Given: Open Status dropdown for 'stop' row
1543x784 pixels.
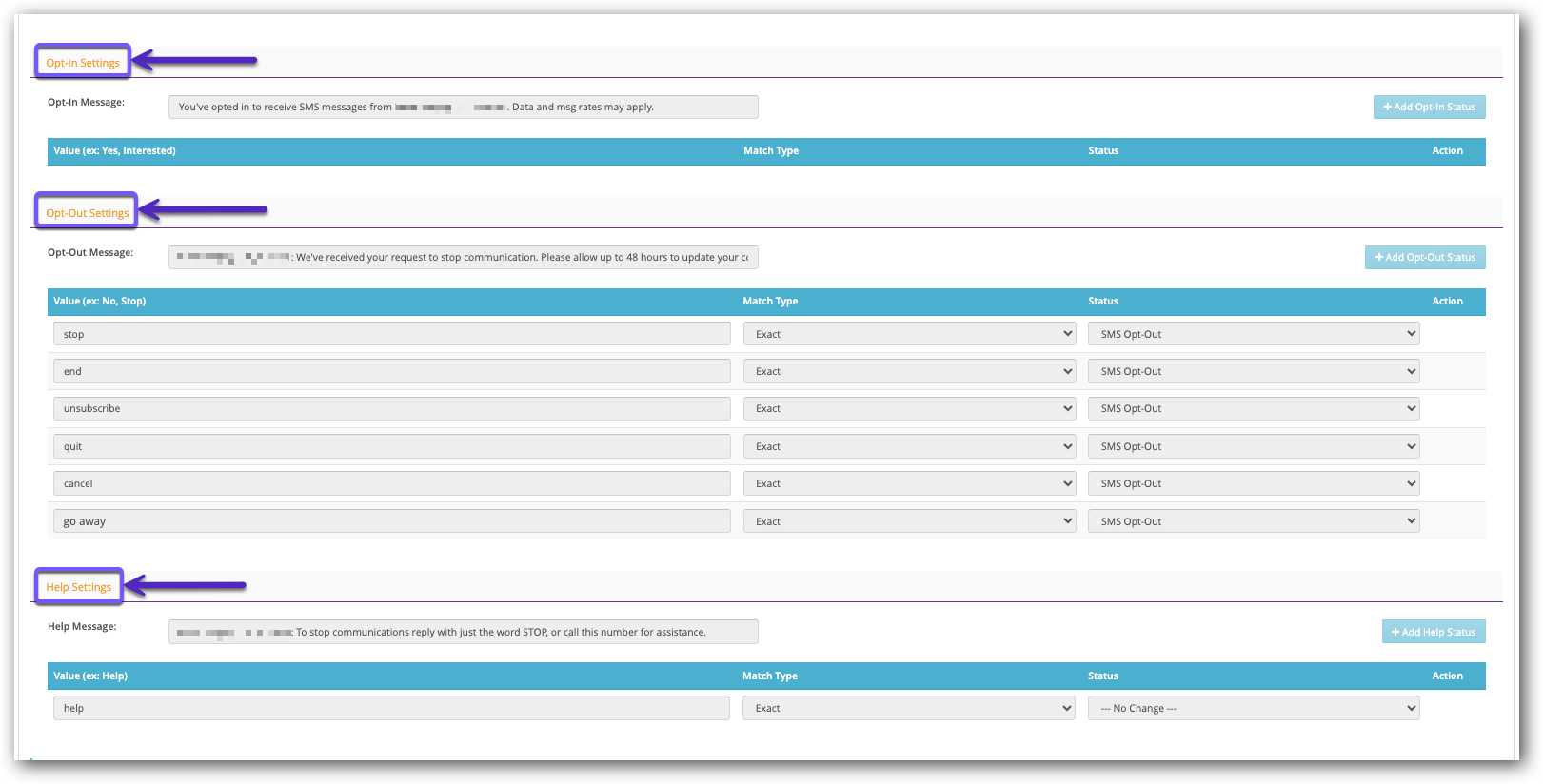Looking at the screenshot, I should [1254, 334].
